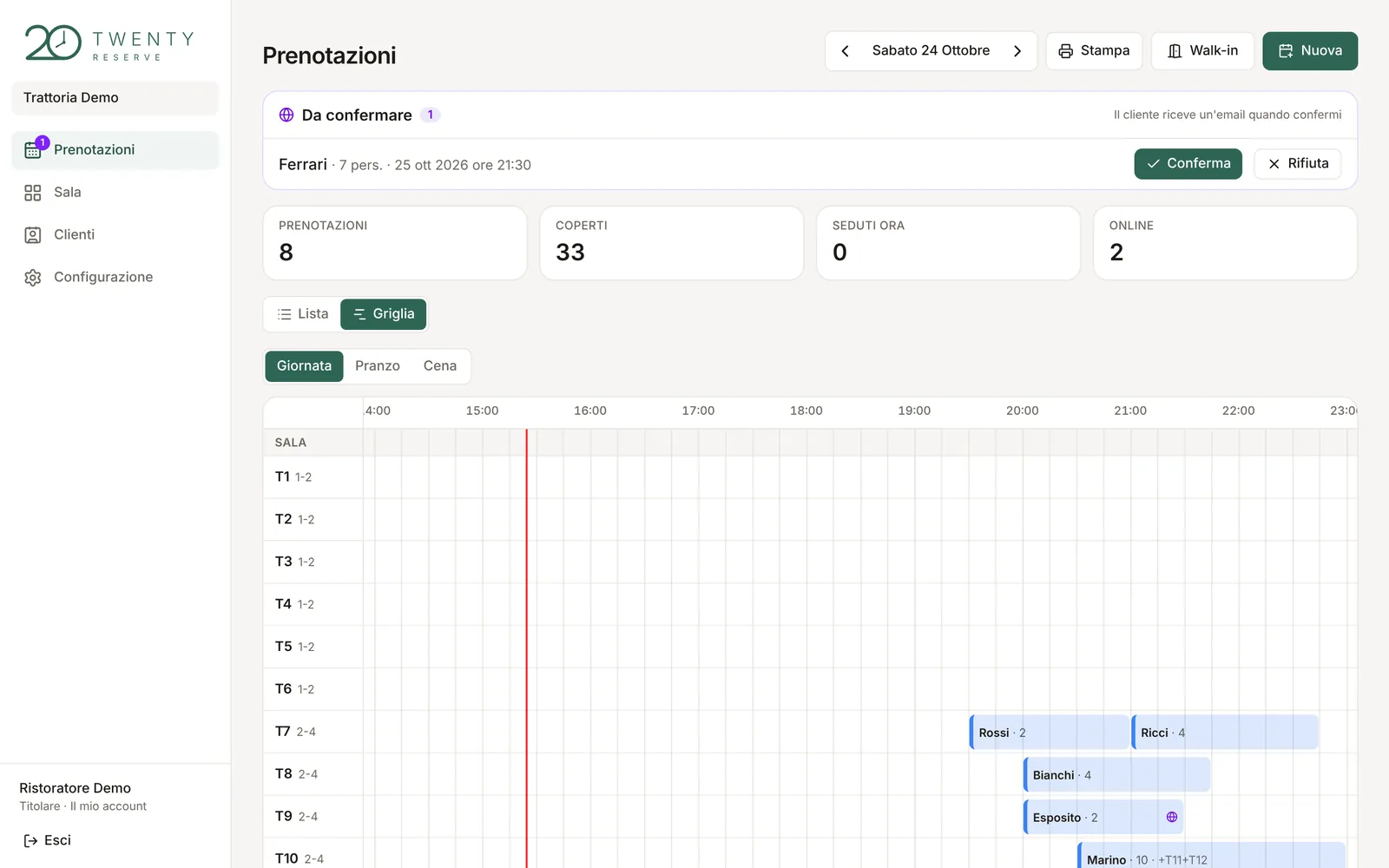The image size is (1389, 868).
Task: Open the Clienti section
Action: click(115, 235)
